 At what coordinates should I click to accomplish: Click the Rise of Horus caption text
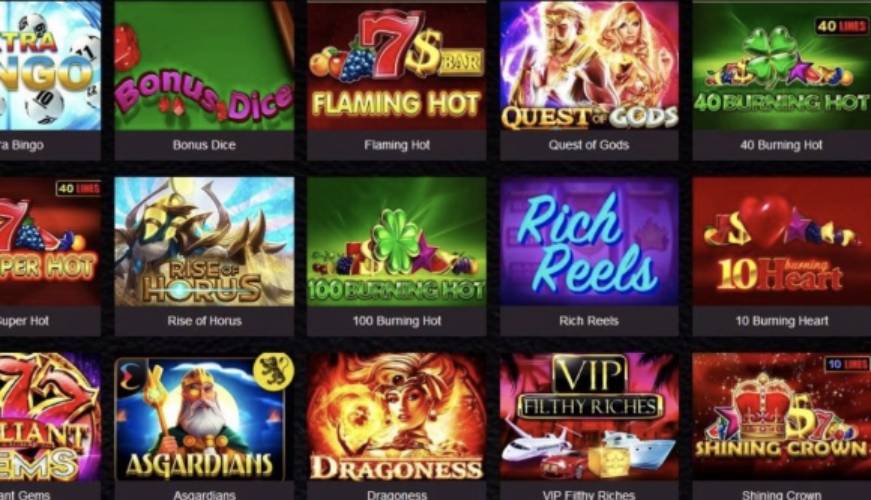click(204, 321)
